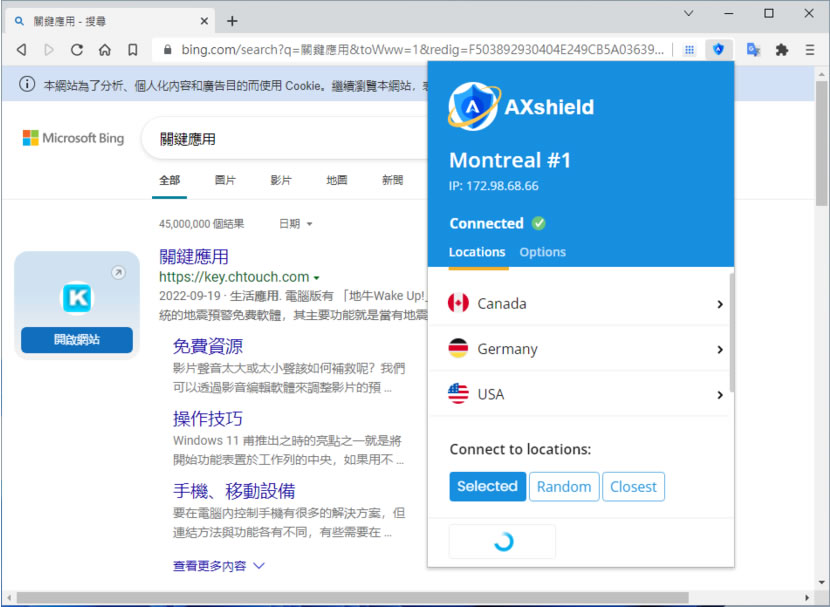Screen dimensions: 830x607
Task: Click the Canada flag icon
Action: (458, 303)
